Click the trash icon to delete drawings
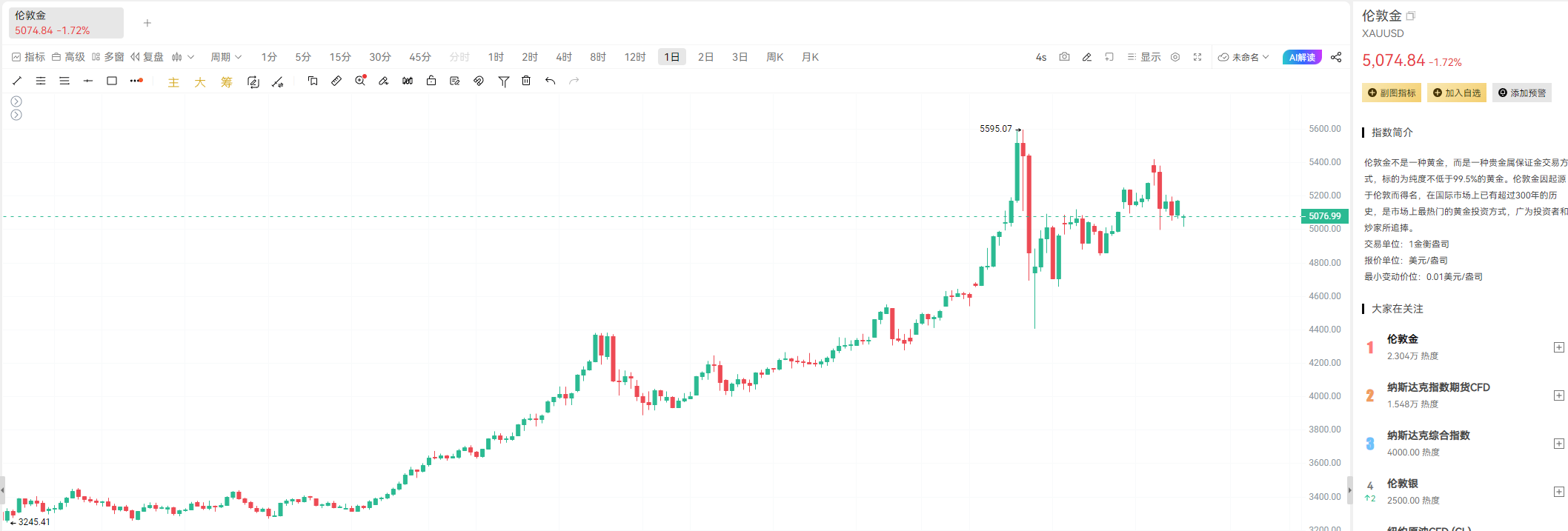This screenshot has height=531, width=1568. point(526,81)
